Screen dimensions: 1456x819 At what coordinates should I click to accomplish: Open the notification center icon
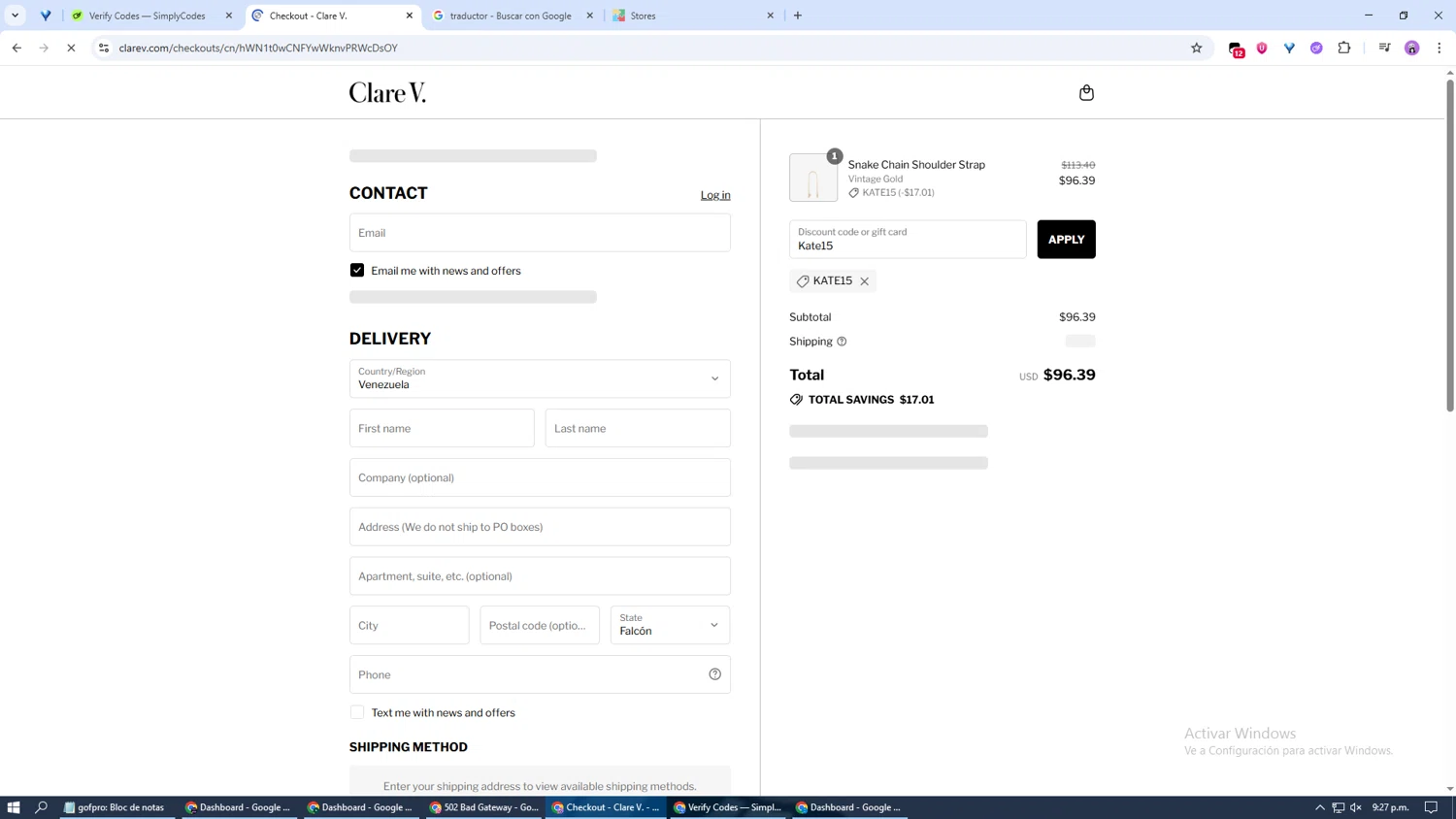click(1431, 807)
